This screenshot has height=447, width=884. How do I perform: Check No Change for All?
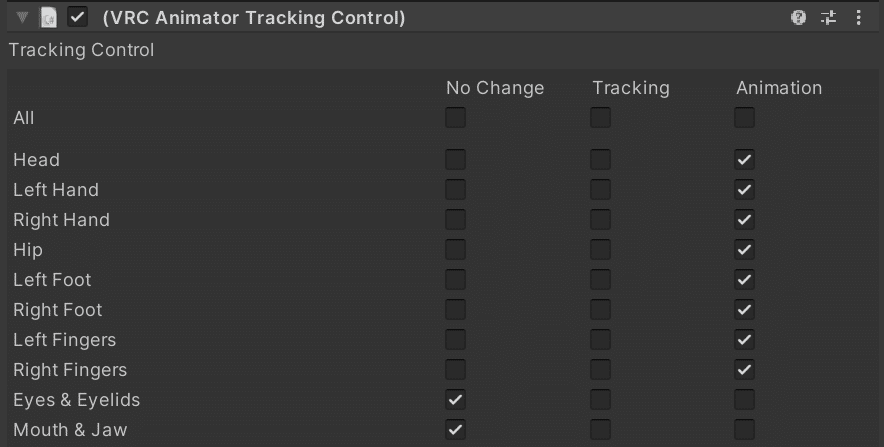click(455, 118)
